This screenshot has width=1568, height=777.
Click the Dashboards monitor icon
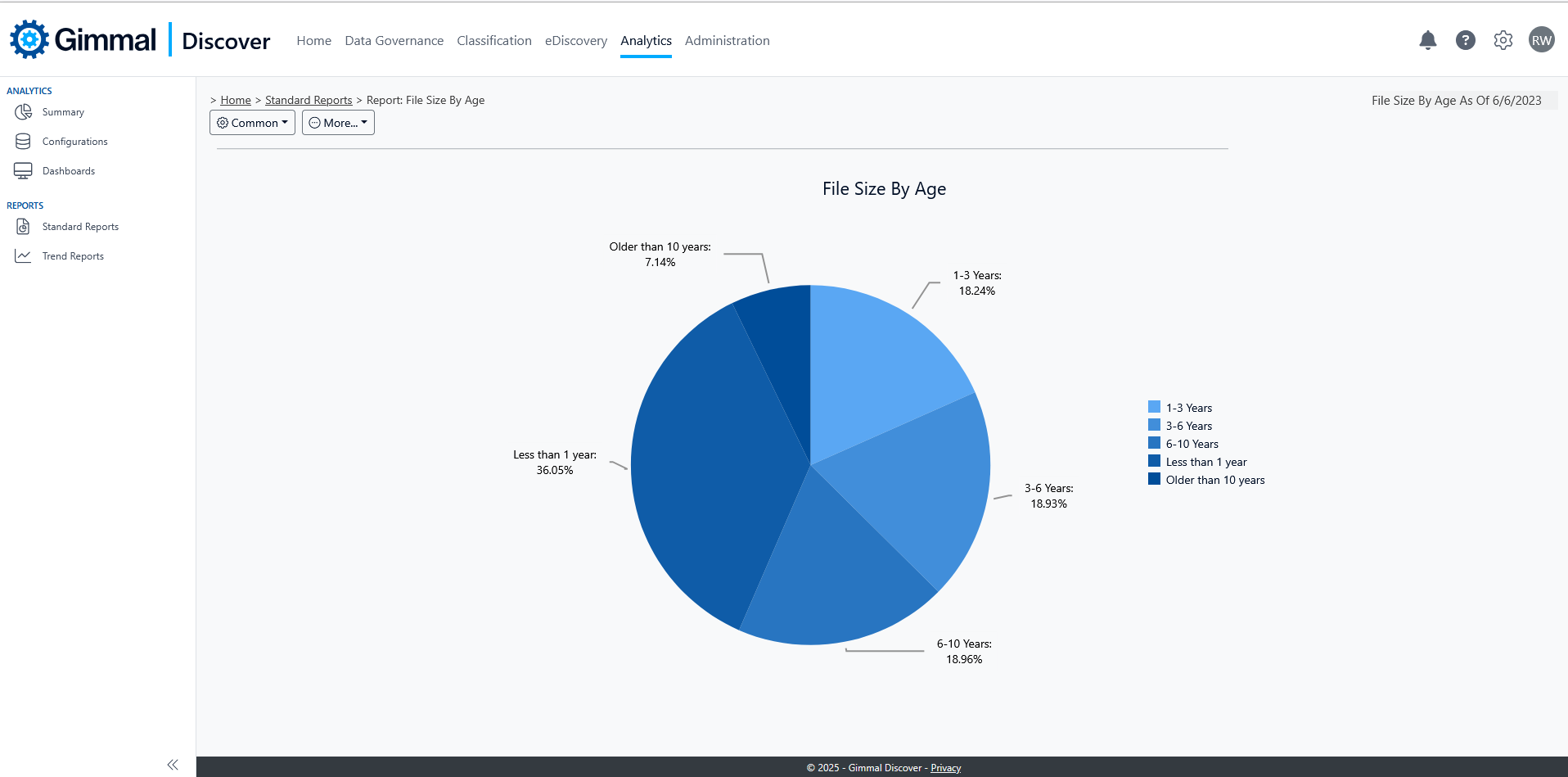coord(23,171)
